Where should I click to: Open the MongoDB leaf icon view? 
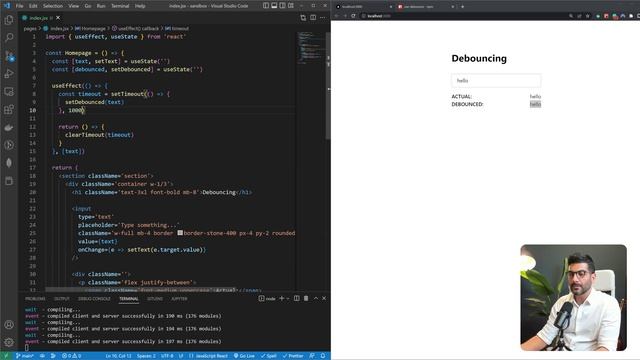click(9, 163)
